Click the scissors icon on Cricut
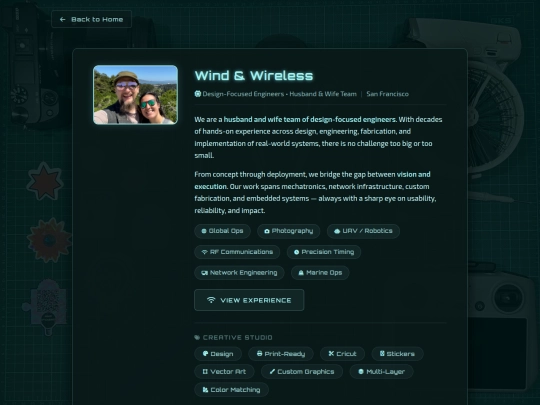Viewport: 540px width, 405px height. coord(331,353)
